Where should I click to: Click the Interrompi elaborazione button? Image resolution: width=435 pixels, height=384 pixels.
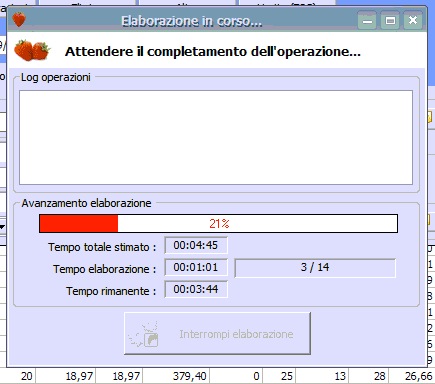coord(217,333)
